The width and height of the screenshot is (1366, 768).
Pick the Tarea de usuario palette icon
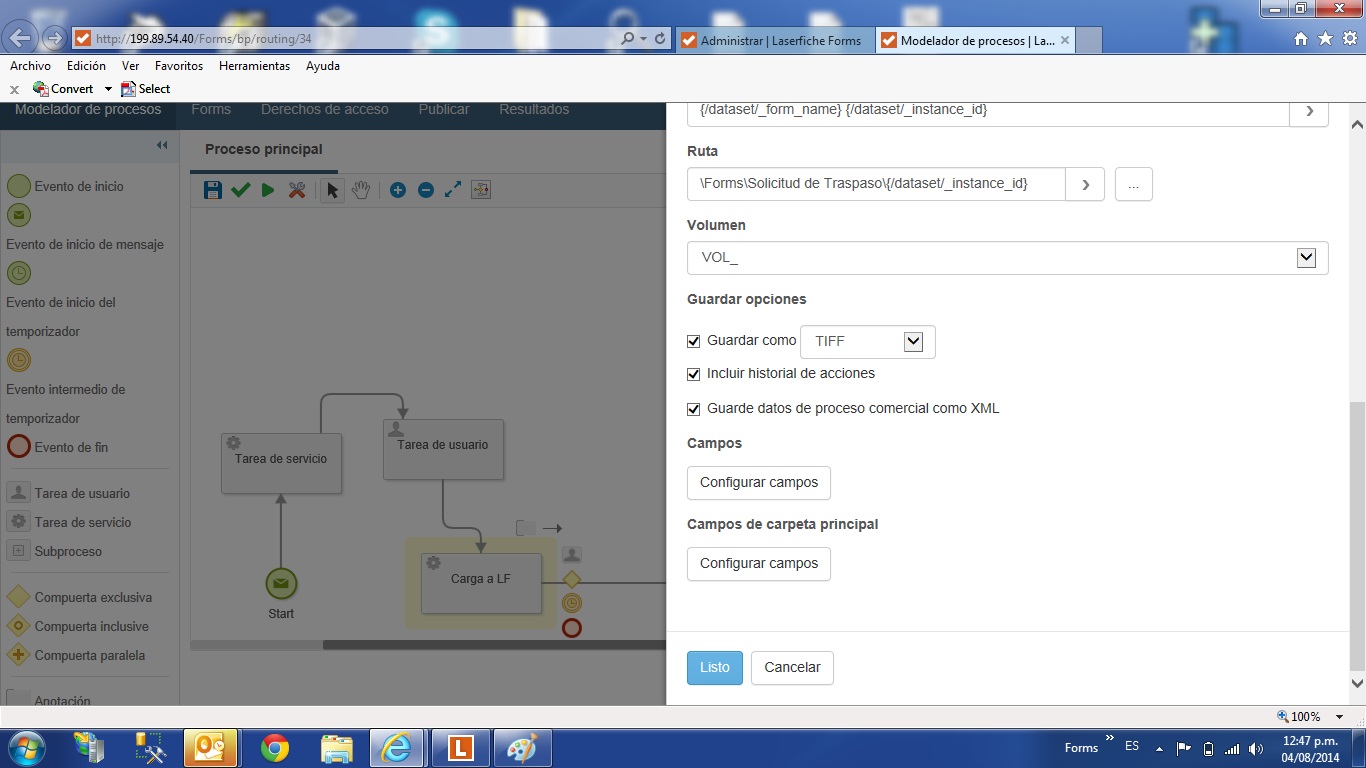(18, 493)
